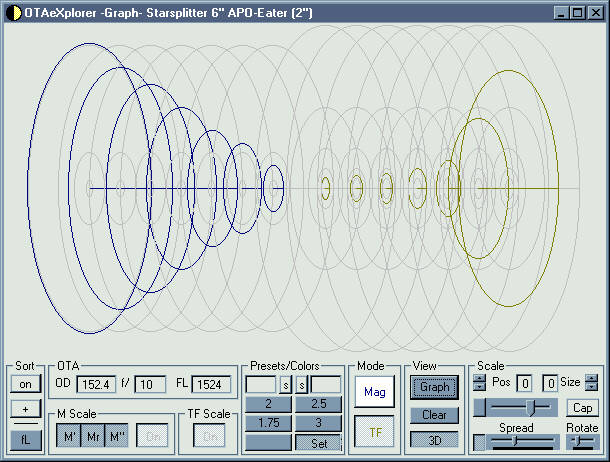Screen dimensions: 610x462
Task: Click small button left of upper Scale slider
Action: coord(479,408)
